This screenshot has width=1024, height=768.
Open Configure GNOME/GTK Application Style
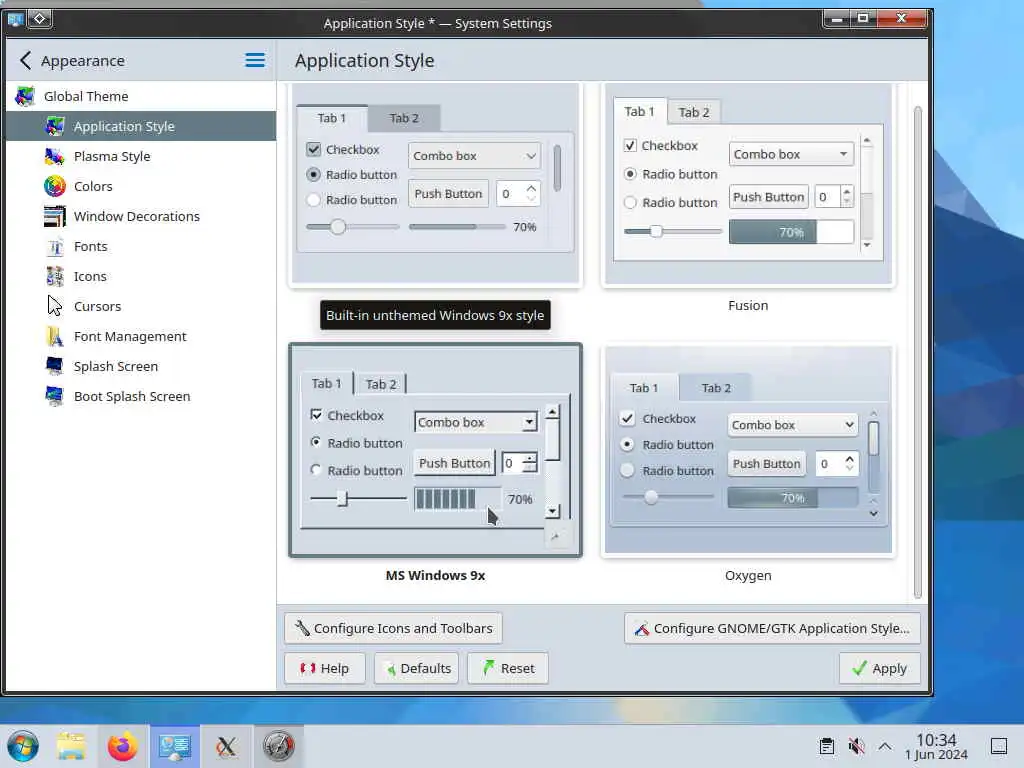(x=772, y=628)
